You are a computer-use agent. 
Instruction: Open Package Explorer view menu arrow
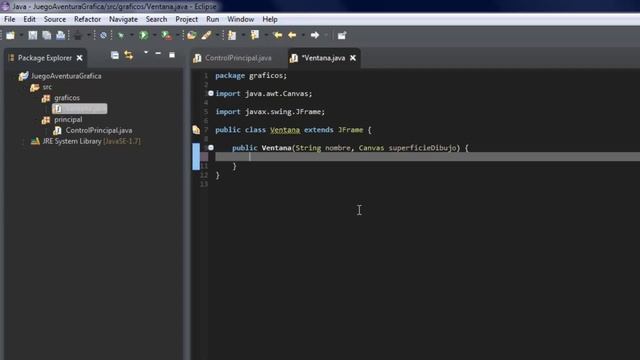click(146, 53)
